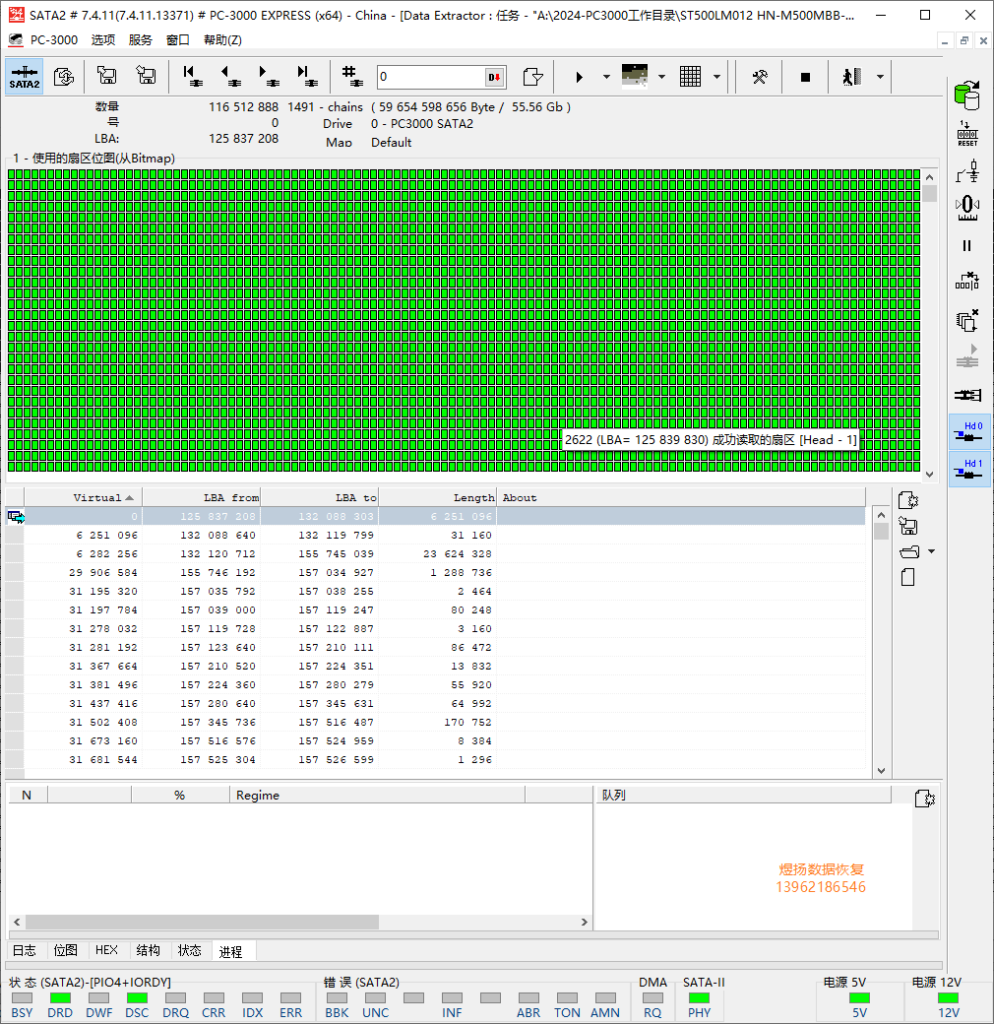This screenshot has height=1024, width=994.
Task: Open the 帮助(Z) menu
Action: pos(223,40)
